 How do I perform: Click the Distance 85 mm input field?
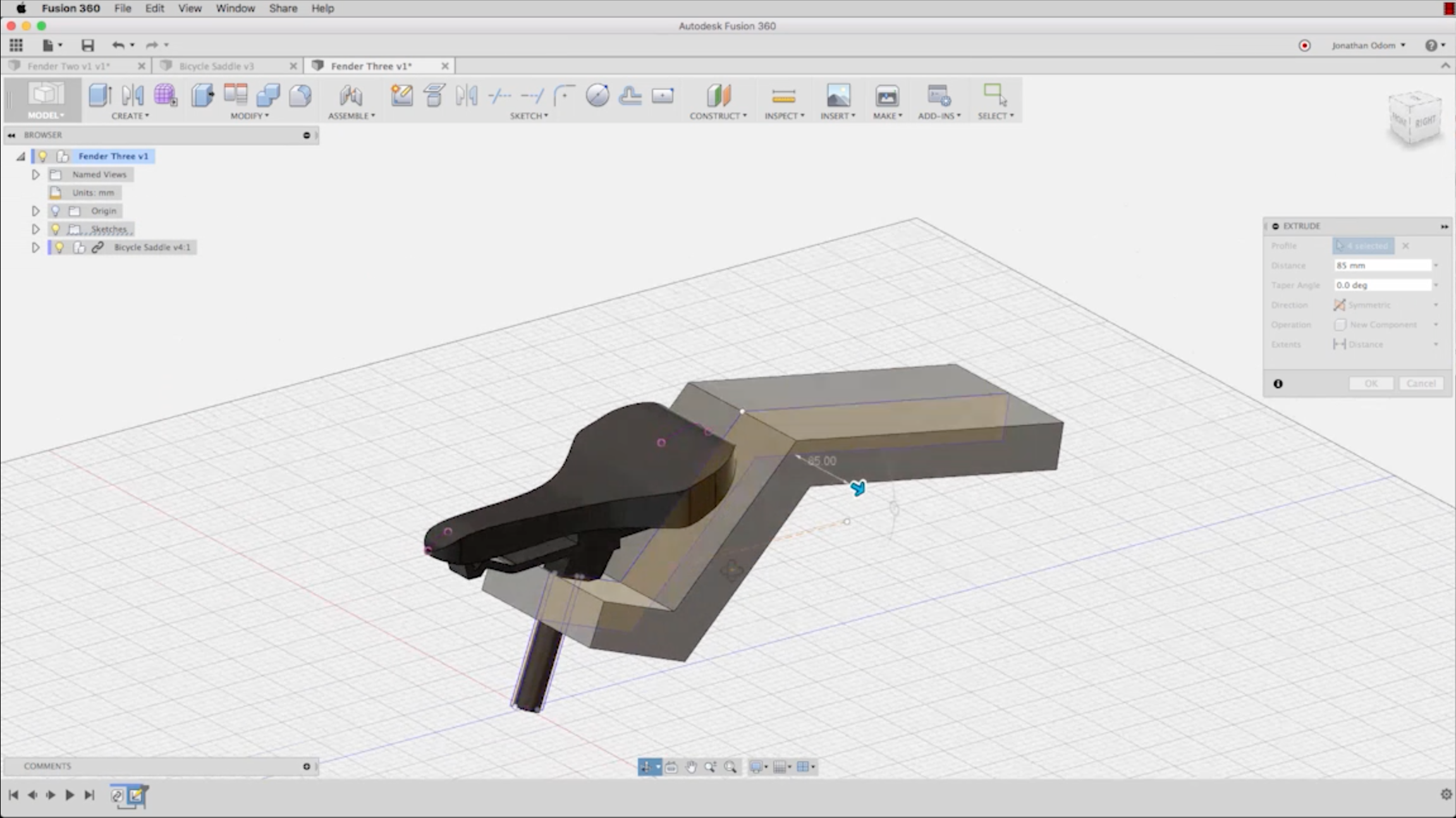(1381, 266)
